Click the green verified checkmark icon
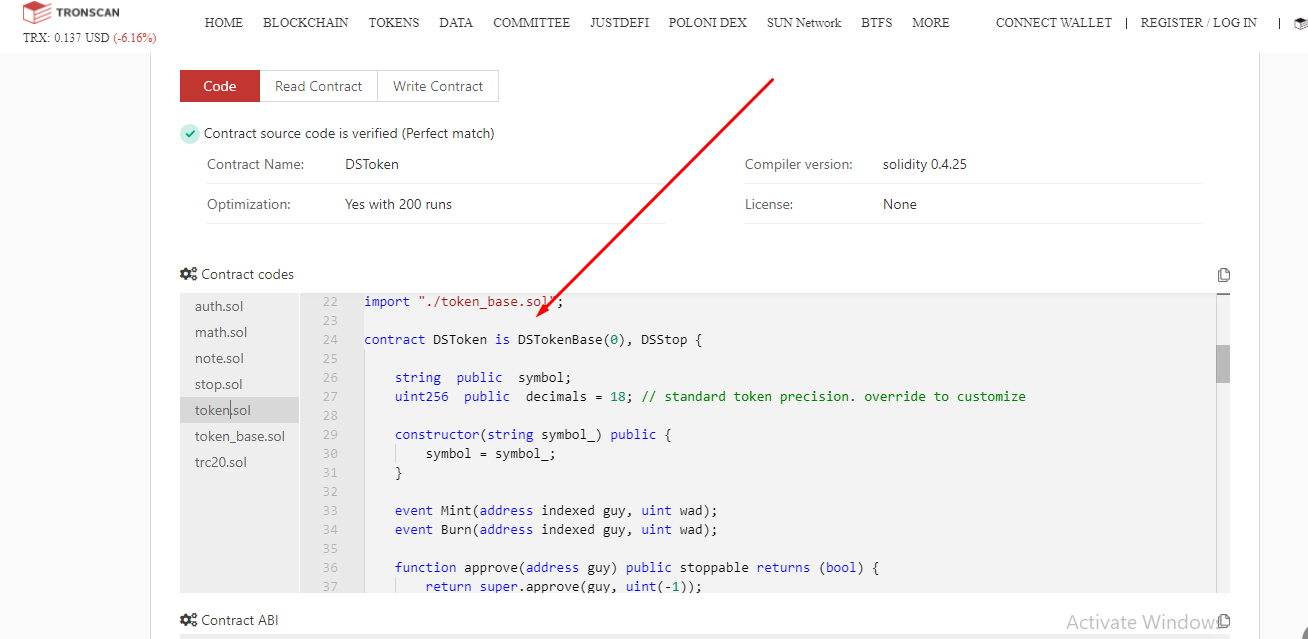 coord(190,134)
